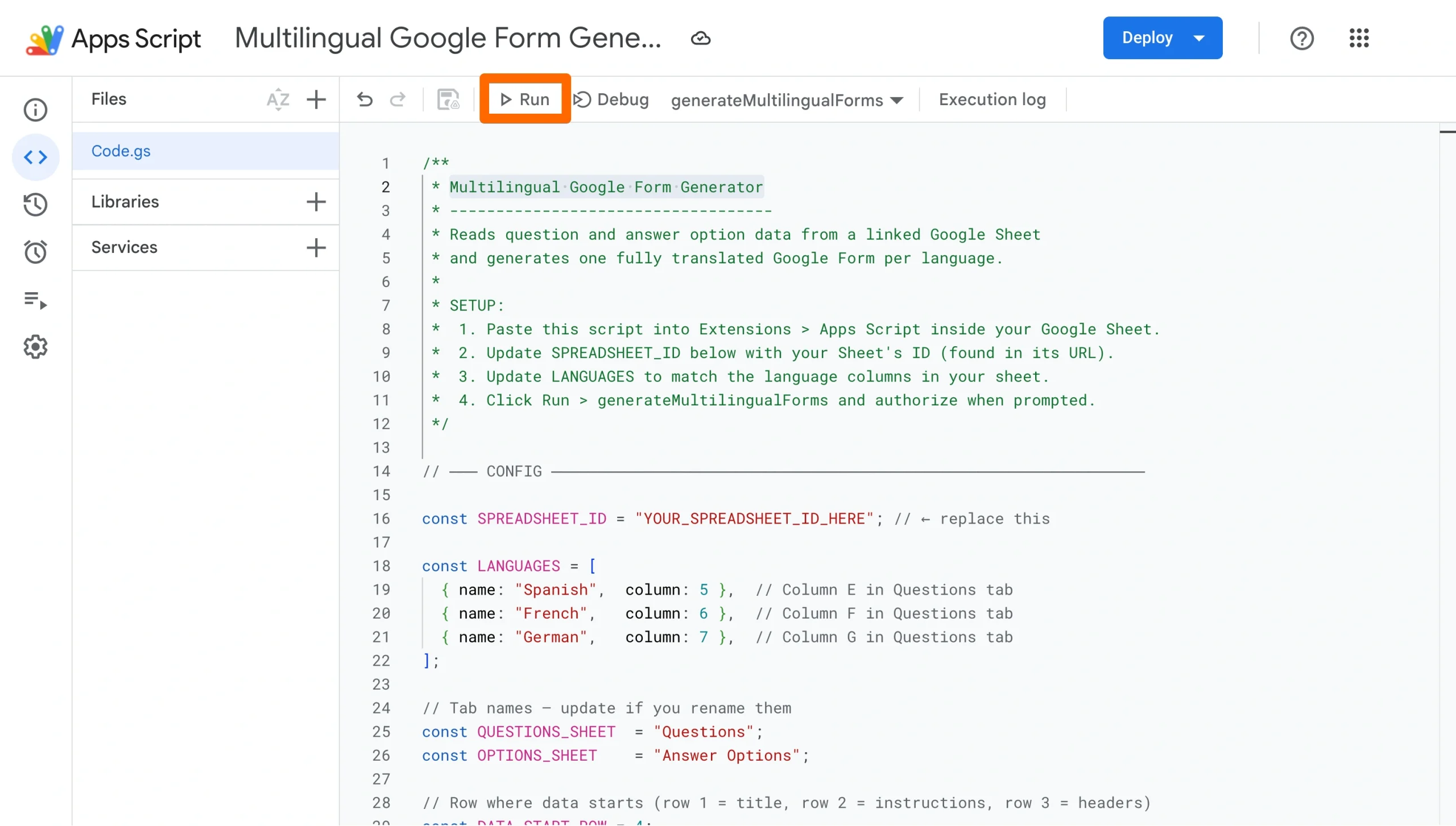Click "Spanish" string on line 19
Screen dimensions: 1456x826
point(555,590)
